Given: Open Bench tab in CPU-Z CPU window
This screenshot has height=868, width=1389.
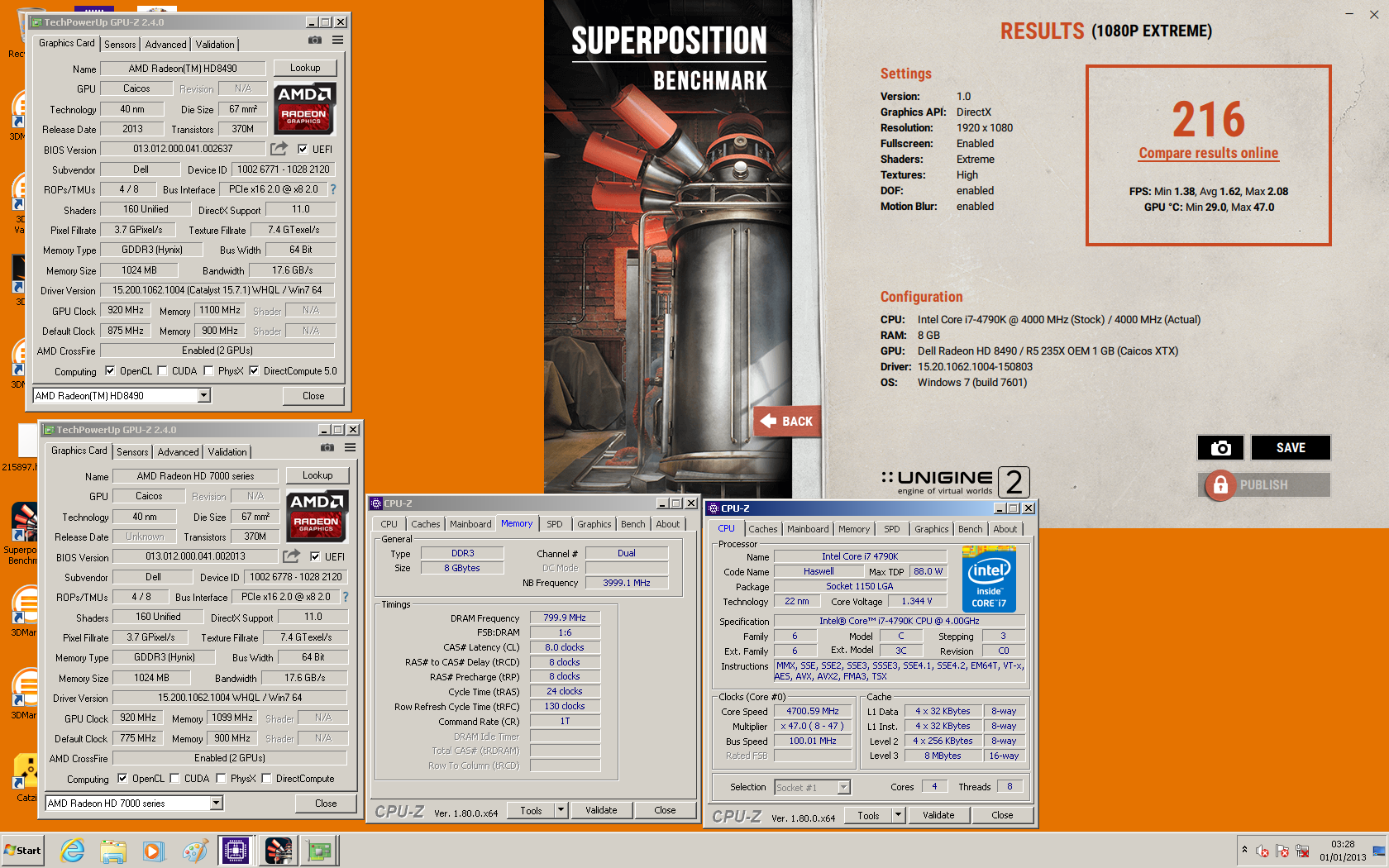Looking at the screenshot, I should click(971, 529).
